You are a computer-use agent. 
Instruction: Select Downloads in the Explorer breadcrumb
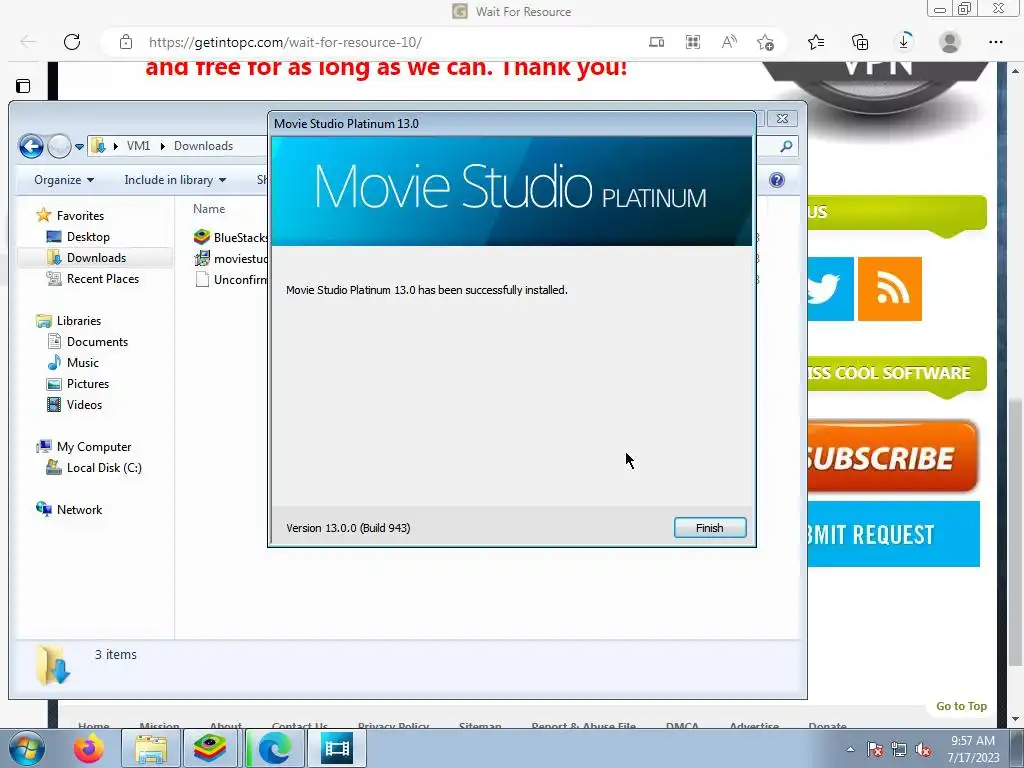(x=203, y=146)
